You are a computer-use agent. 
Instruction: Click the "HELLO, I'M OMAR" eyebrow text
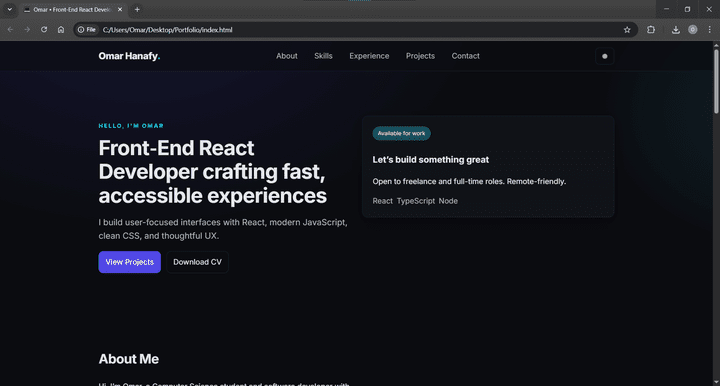point(131,126)
